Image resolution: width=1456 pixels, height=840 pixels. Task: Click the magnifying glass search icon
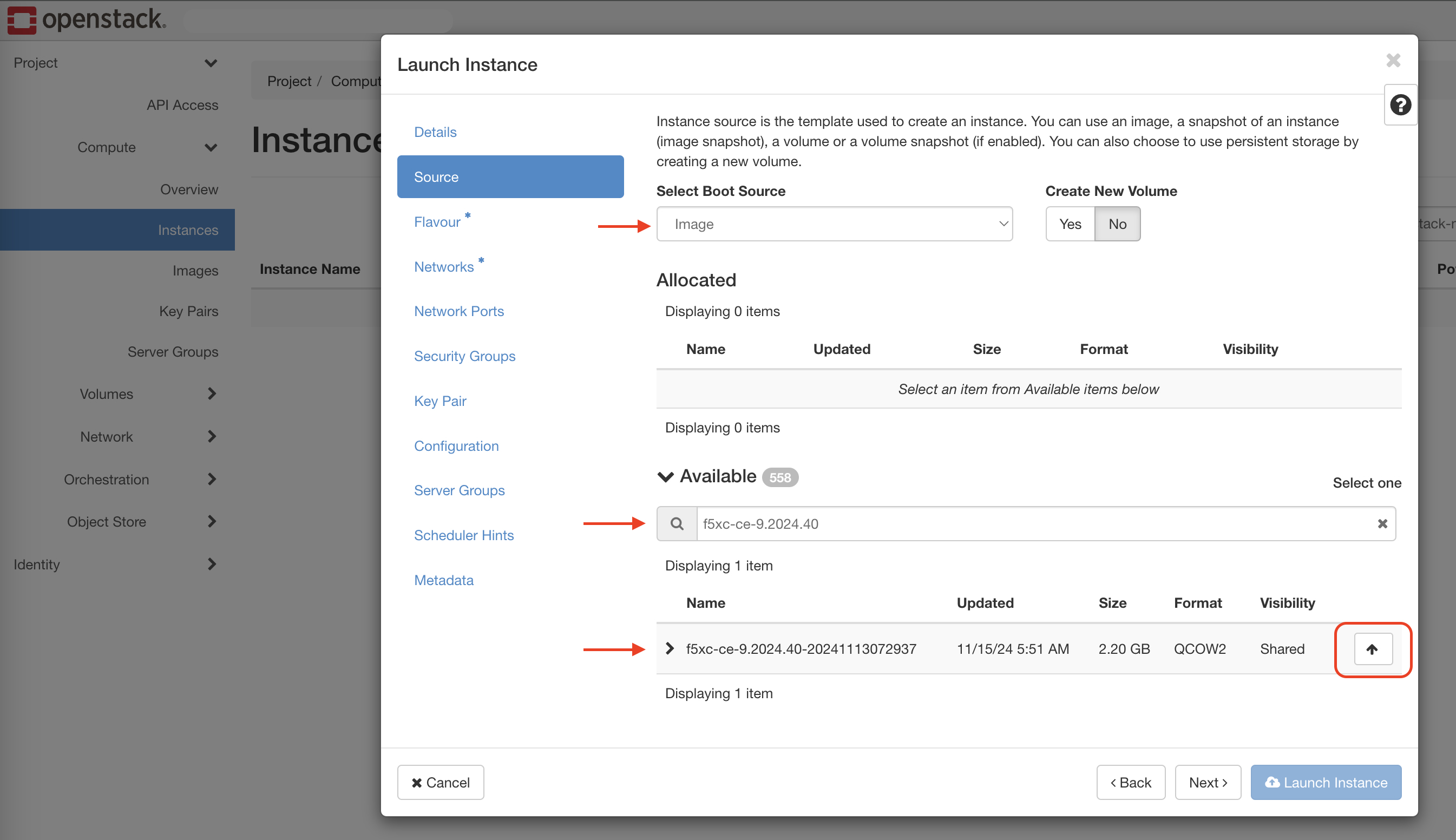coord(677,524)
